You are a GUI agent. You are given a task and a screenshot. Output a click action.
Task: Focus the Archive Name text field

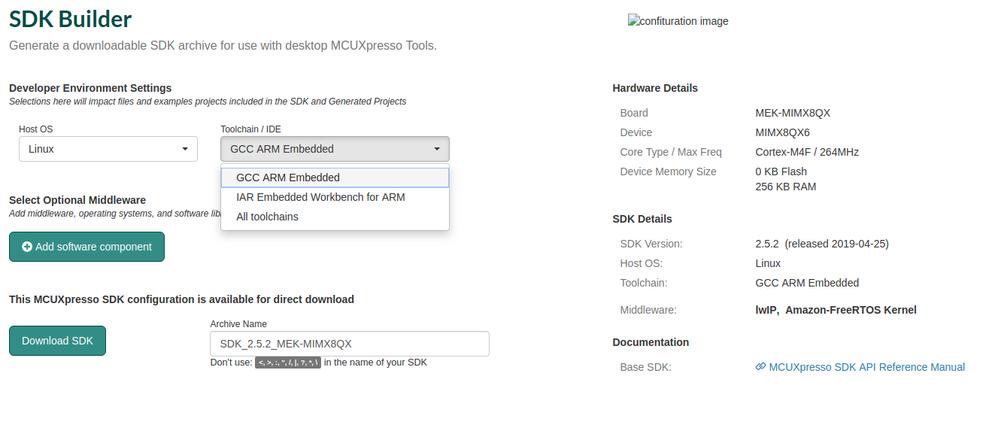(349, 344)
